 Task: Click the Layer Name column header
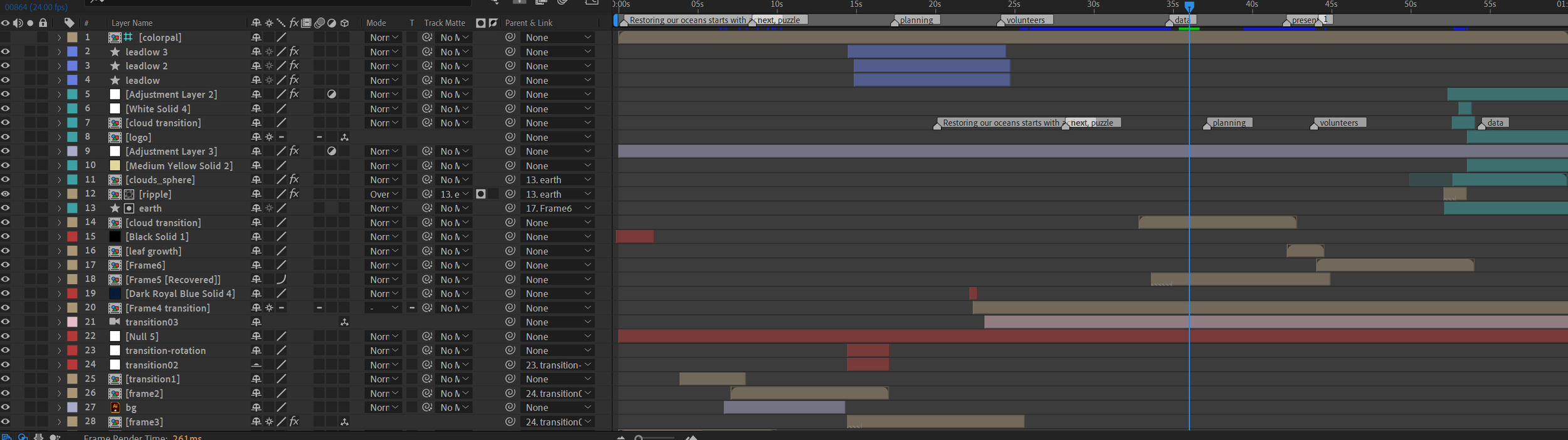[132, 23]
